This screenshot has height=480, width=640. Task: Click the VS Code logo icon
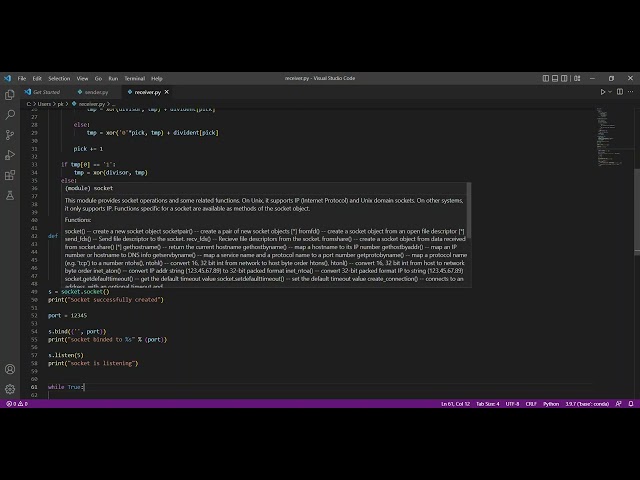[7, 78]
